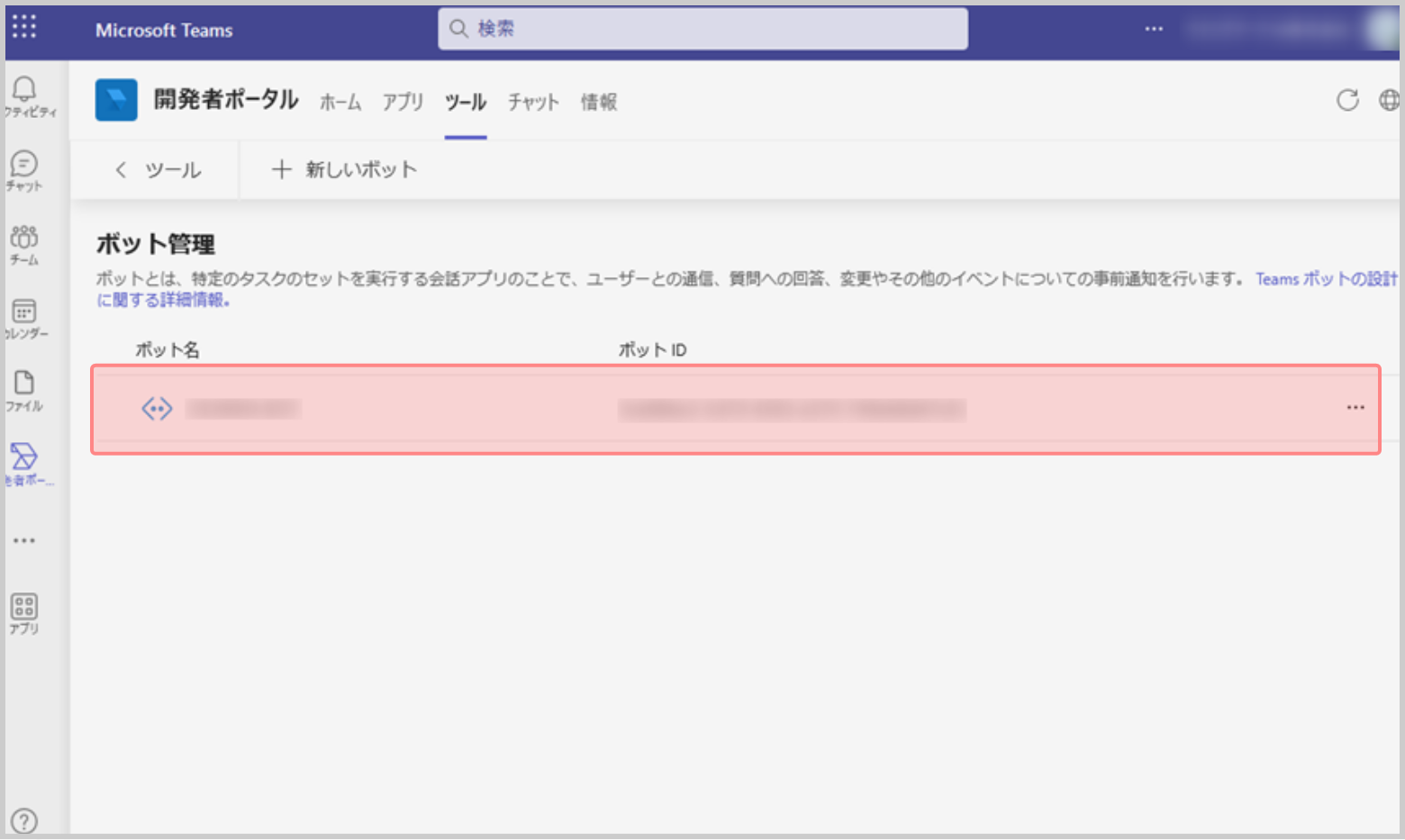Switch to the チャット tab
Viewport: 1405px width, 840px height.
pyautogui.click(x=533, y=102)
